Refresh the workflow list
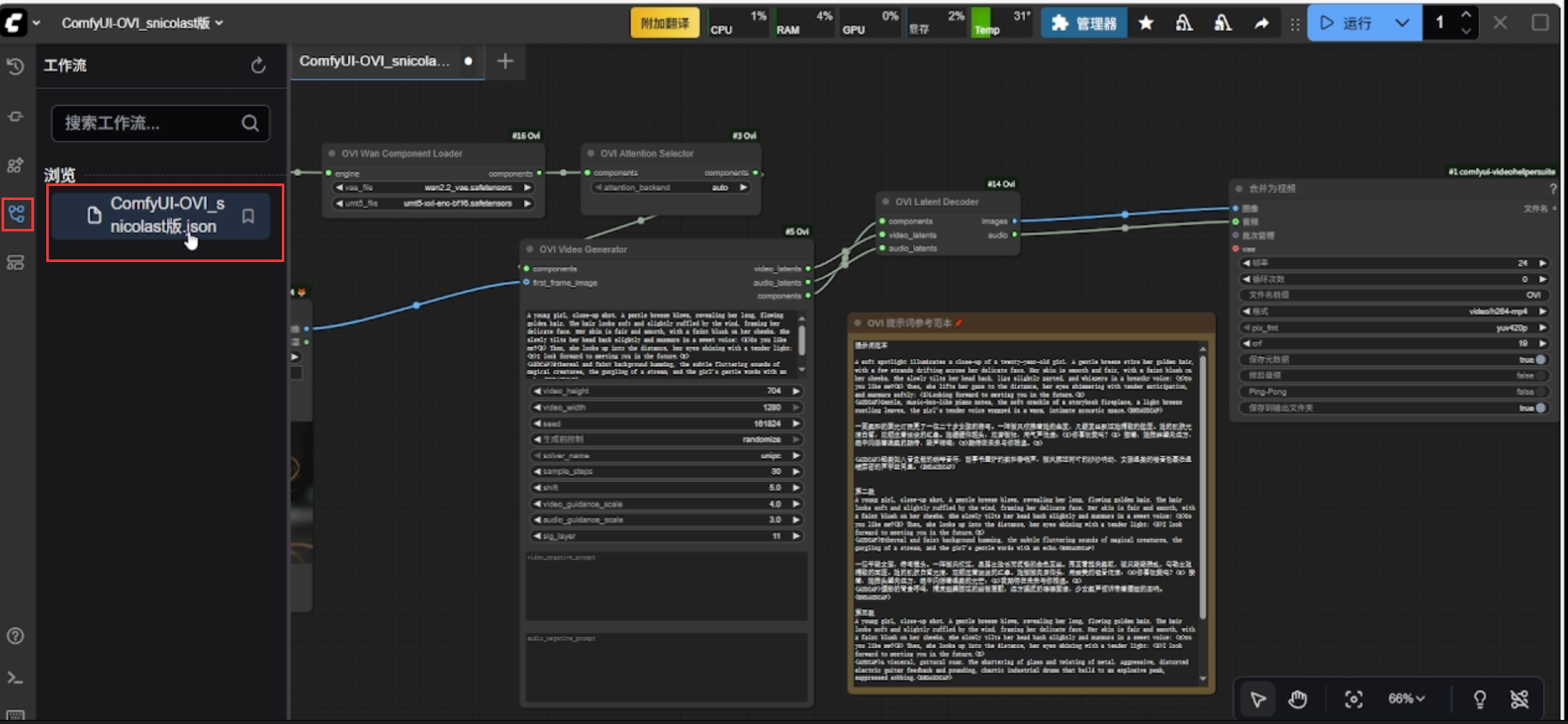 click(x=258, y=65)
